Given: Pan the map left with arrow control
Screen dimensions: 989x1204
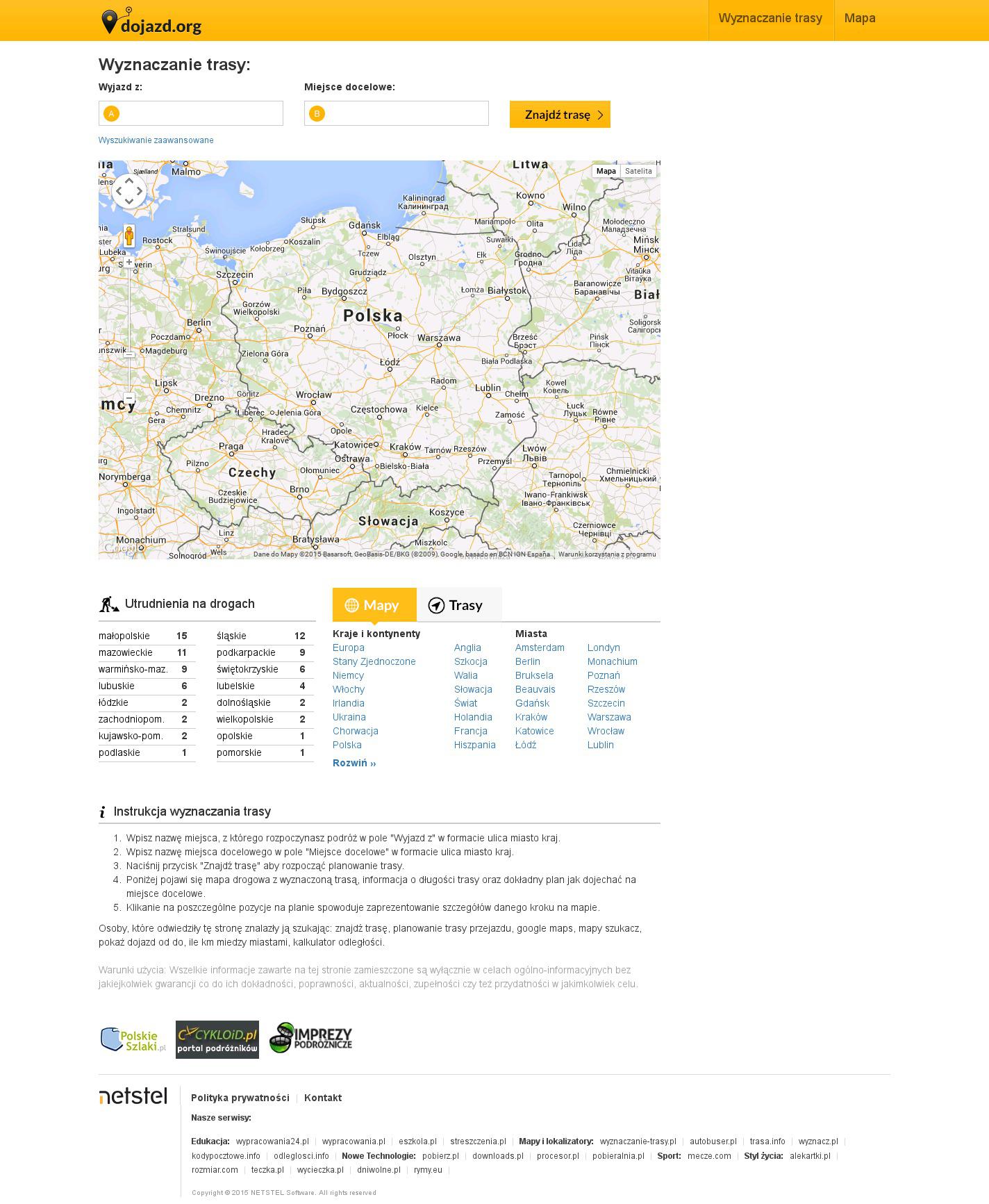Looking at the screenshot, I should pos(119,191).
